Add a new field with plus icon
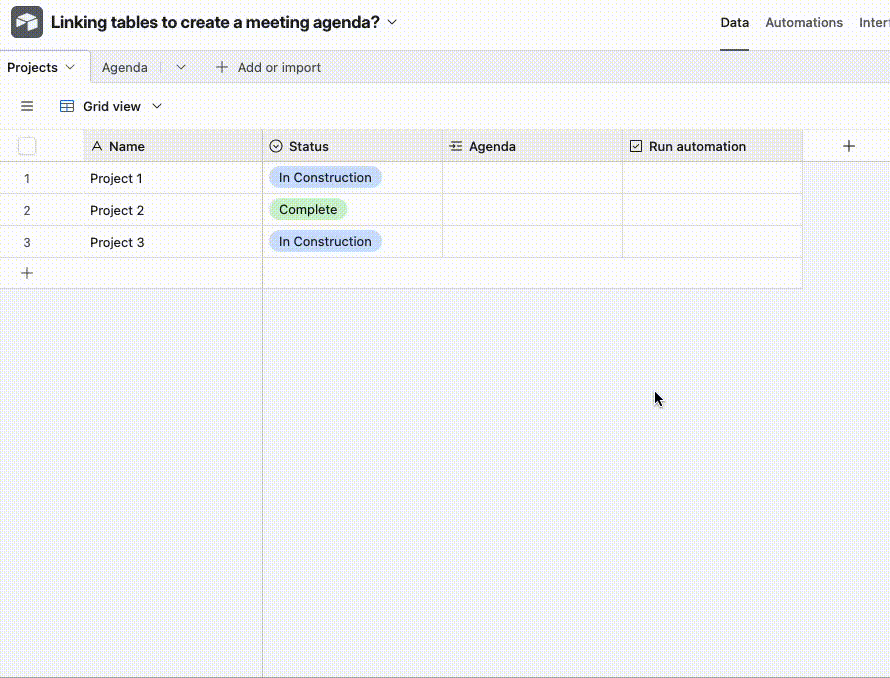This screenshot has width=890, height=678. [849, 146]
